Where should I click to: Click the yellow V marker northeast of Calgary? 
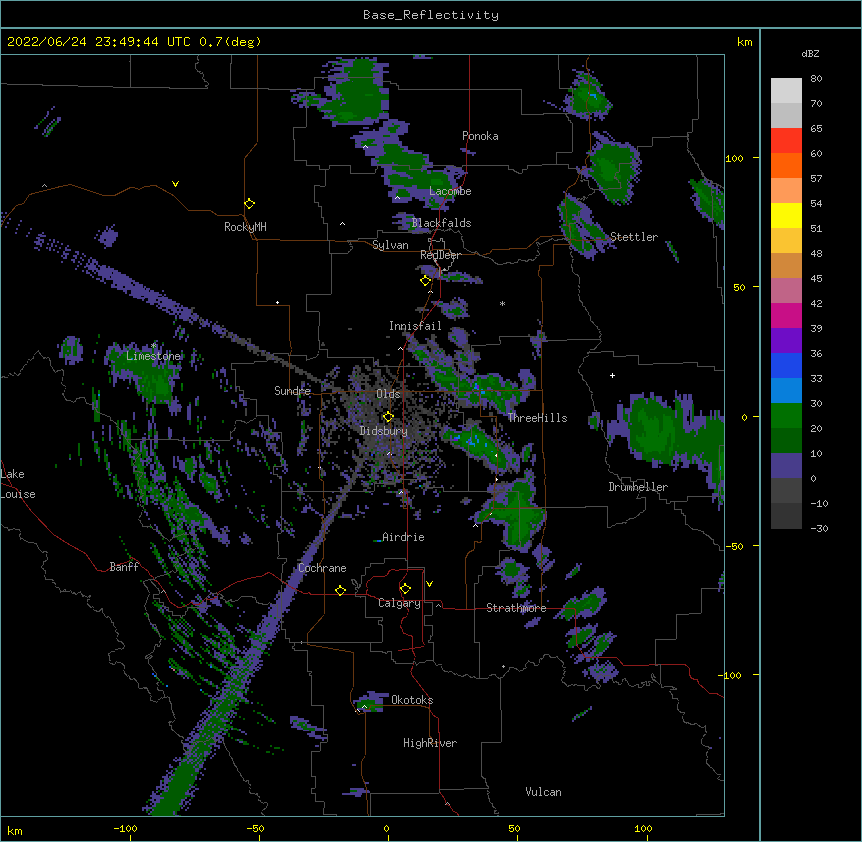click(429, 584)
